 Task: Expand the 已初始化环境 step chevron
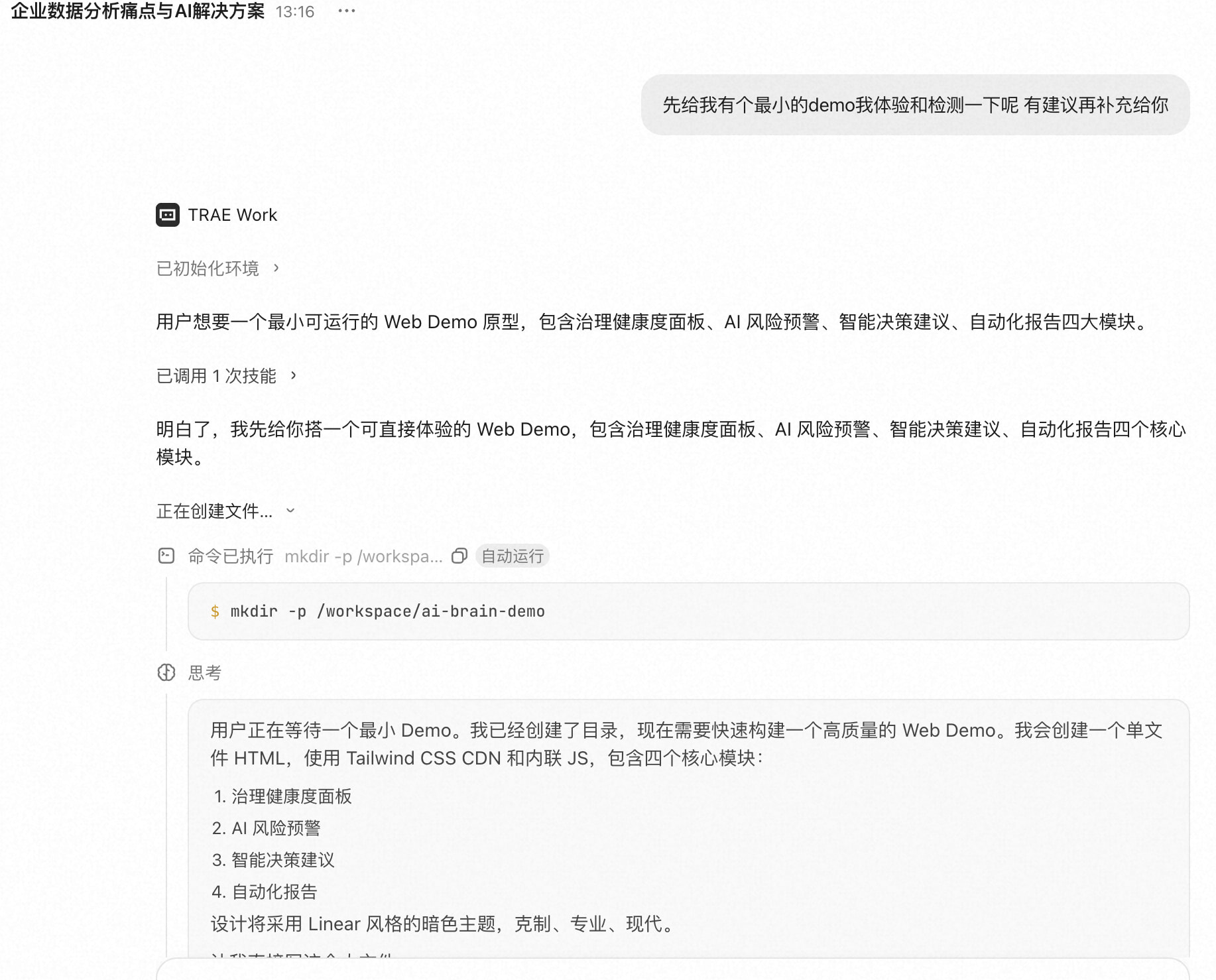[x=276, y=268]
